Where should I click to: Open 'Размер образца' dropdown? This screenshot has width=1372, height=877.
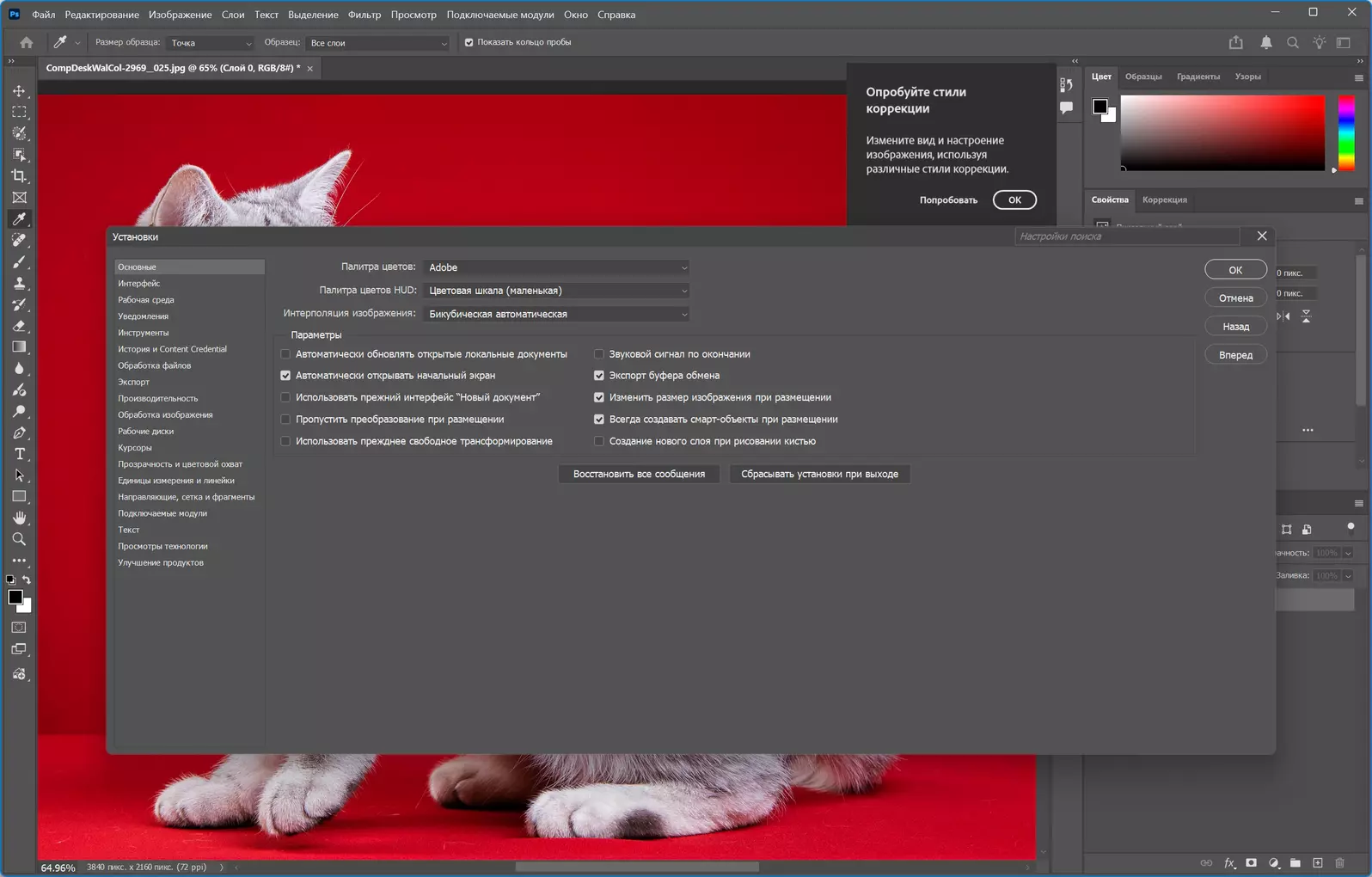point(211,43)
